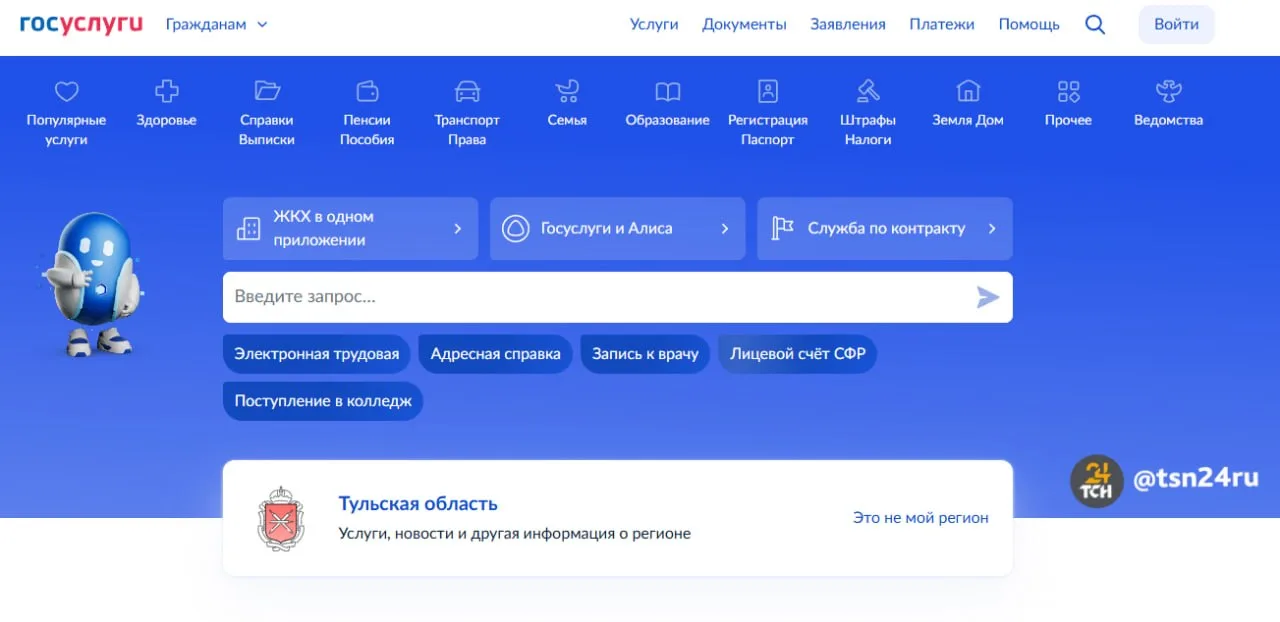Go to Документы in top navigation
This screenshot has height=622, width=1280.
744,24
